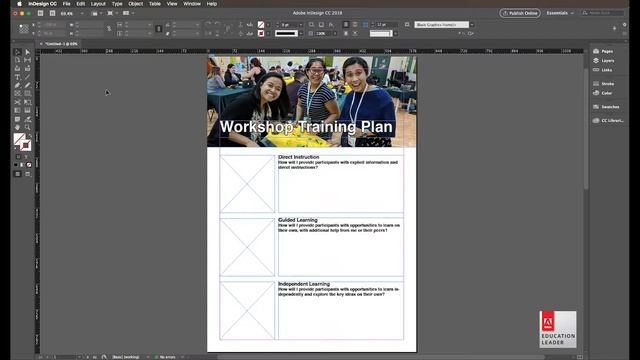The image size is (640, 360).
Task: Select the Page tool
Action: tap(18, 60)
